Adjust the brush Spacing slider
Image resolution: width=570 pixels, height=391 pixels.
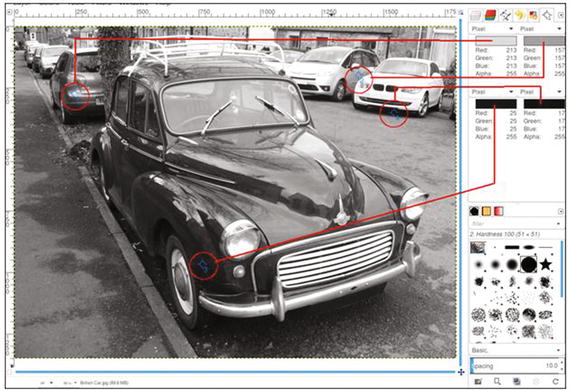coord(516,366)
